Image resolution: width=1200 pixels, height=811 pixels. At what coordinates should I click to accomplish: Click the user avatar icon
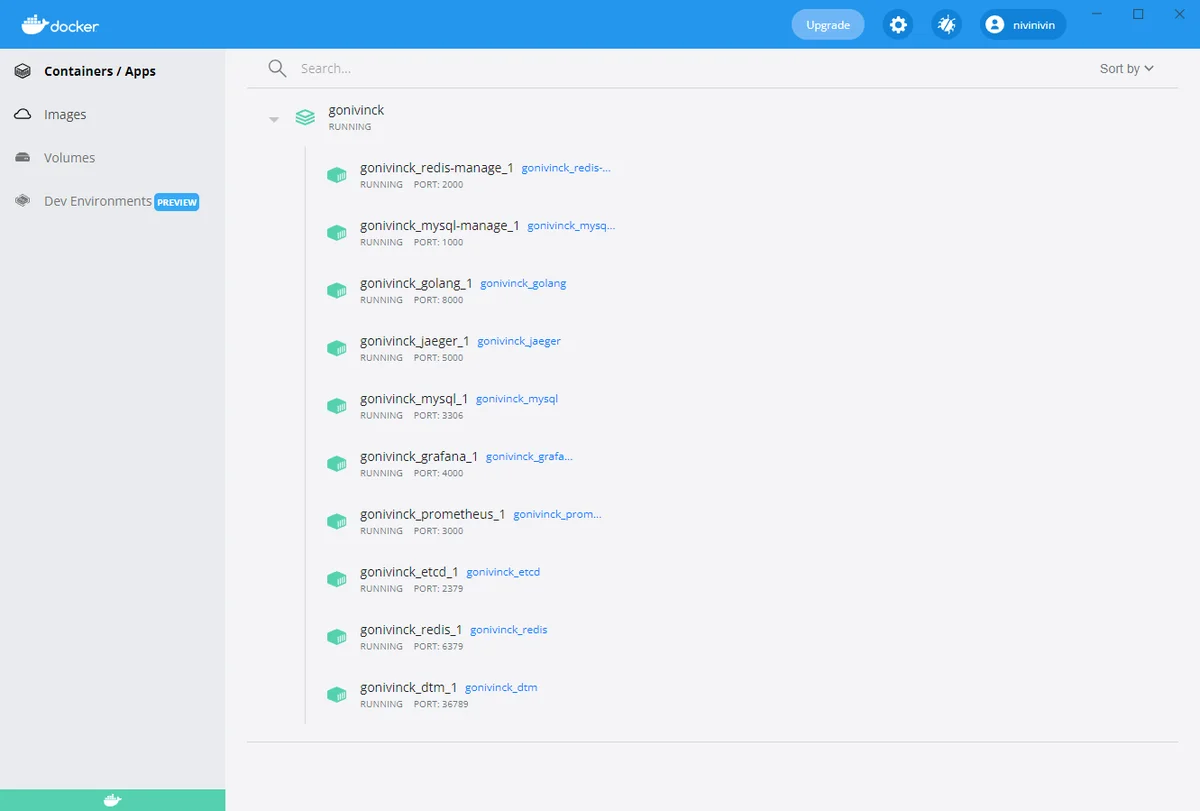[994, 25]
